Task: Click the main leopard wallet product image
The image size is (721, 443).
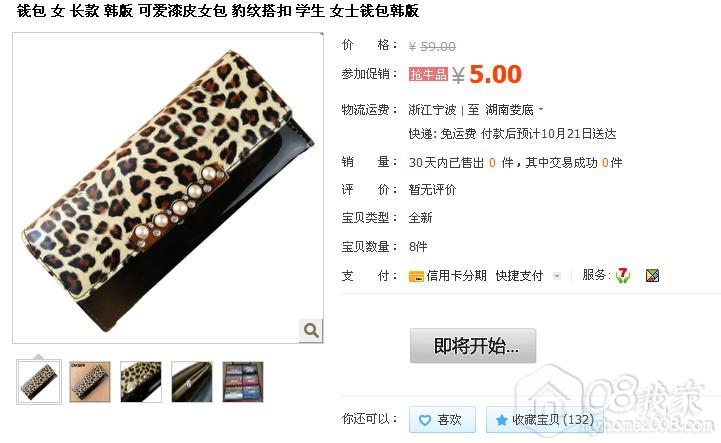Action: click(x=168, y=188)
